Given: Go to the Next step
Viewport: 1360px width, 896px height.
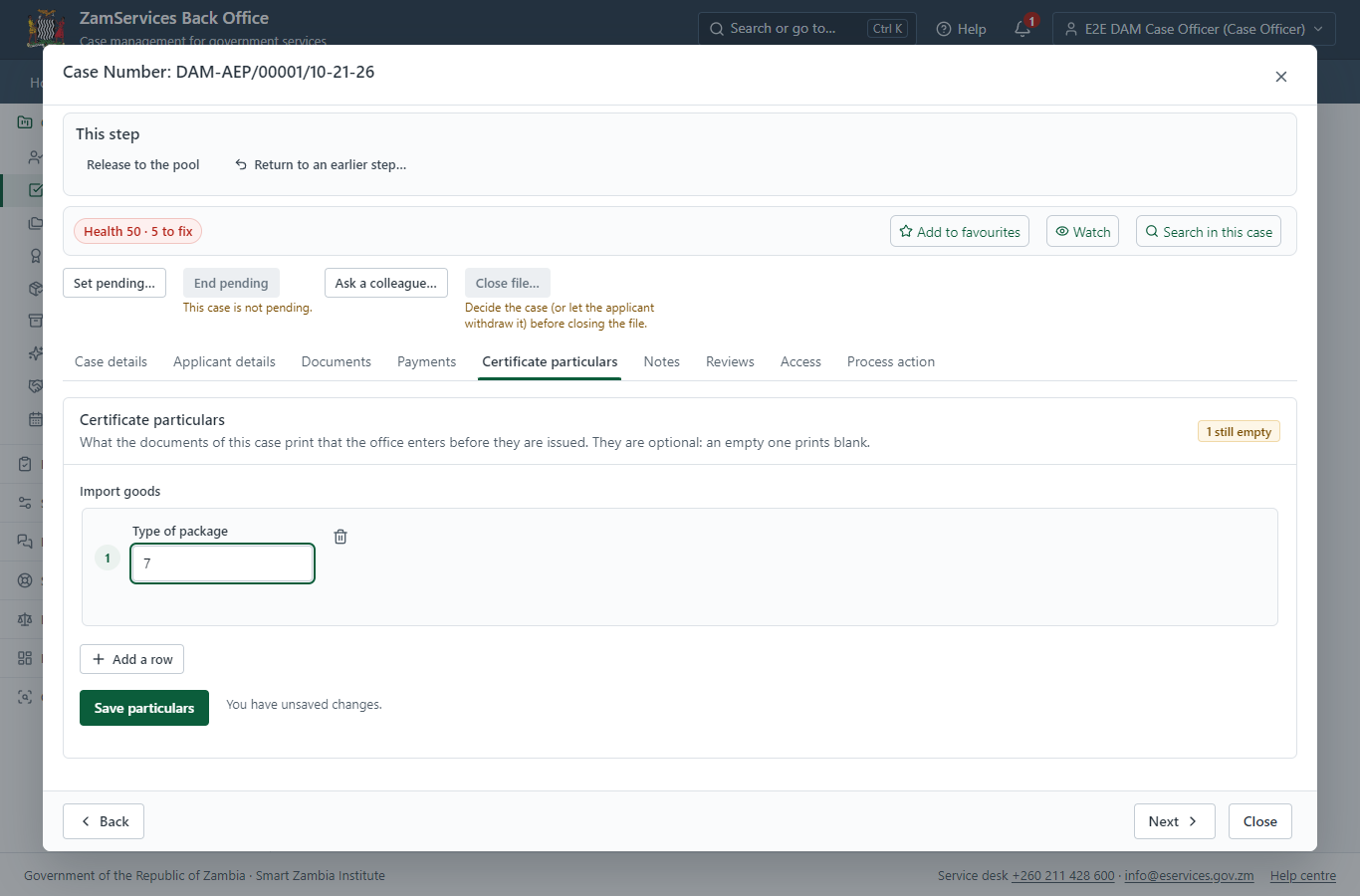Looking at the screenshot, I should [x=1175, y=821].
